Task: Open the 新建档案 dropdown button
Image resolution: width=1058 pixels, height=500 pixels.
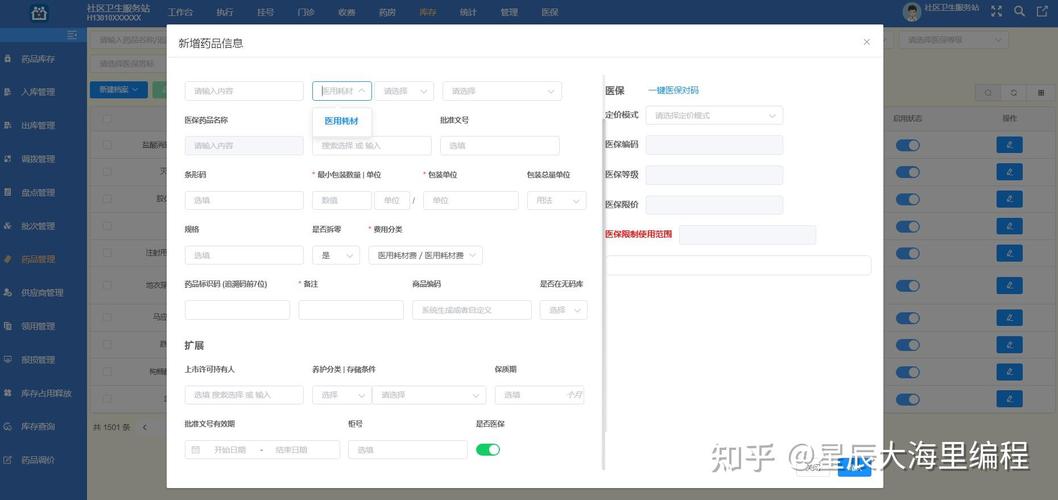Action: point(119,89)
